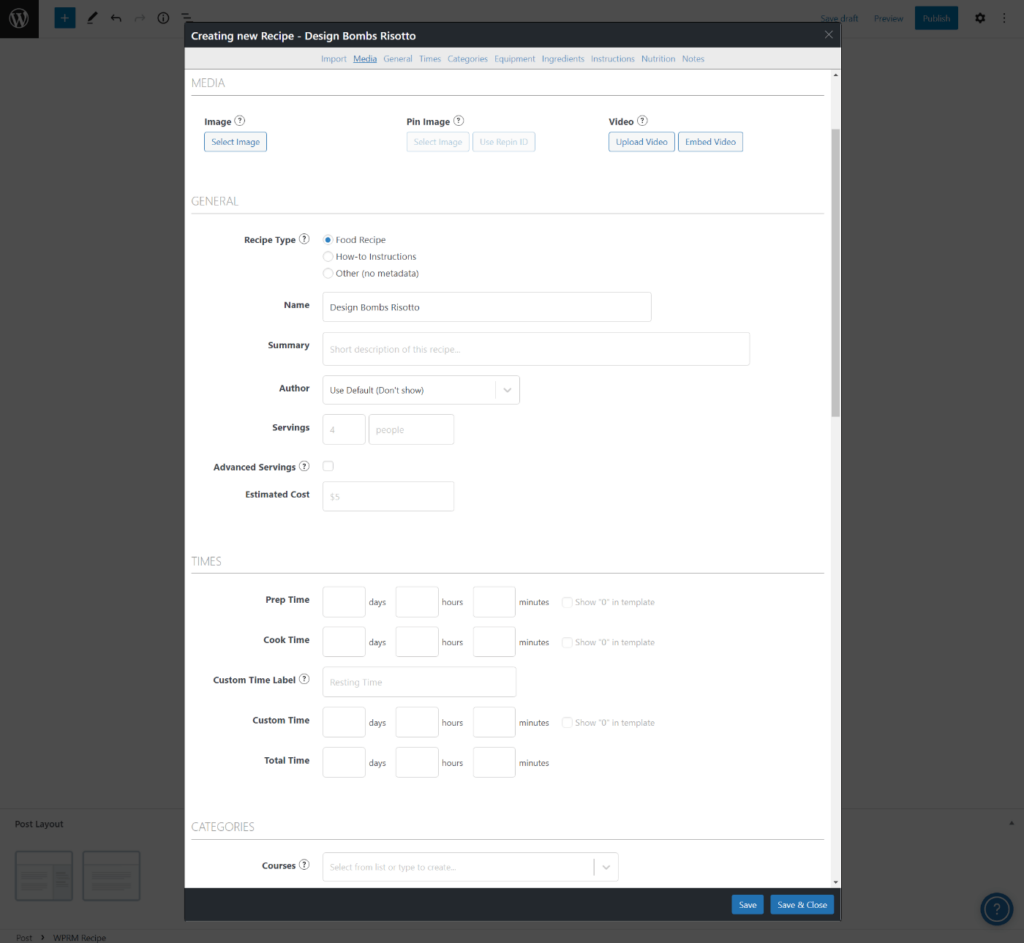Click the modal vertical scrollbar thumb
The height and width of the screenshot is (943, 1024).
(x=835, y=272)
